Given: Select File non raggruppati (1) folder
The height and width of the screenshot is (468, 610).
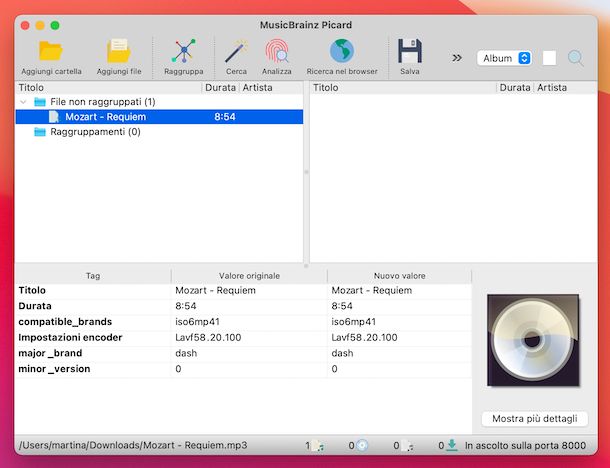Looking at the screenshot, I should point(103,102).
